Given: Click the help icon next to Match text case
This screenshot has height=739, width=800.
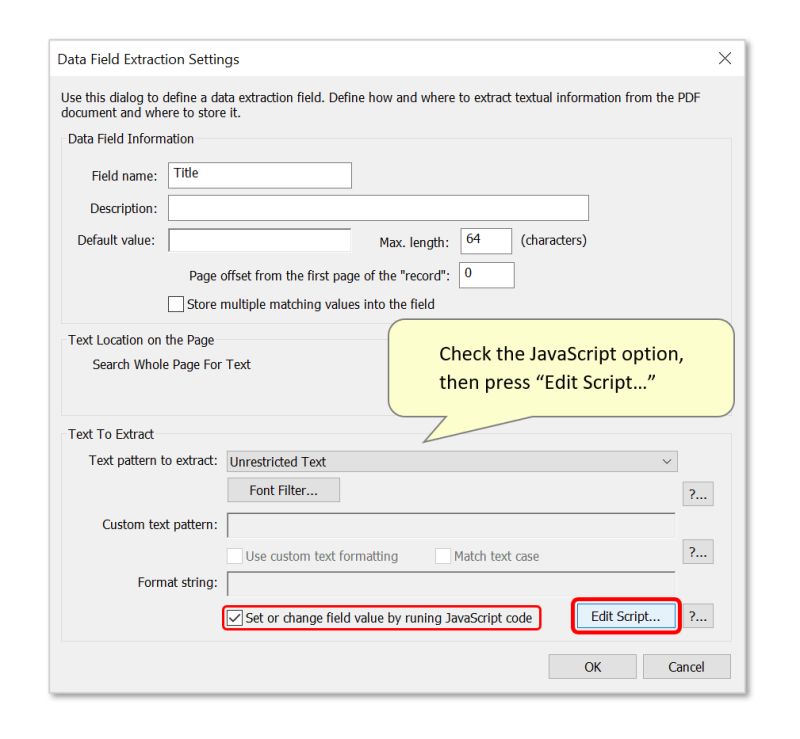Looking at the screenshot, I should click(699, 551).
